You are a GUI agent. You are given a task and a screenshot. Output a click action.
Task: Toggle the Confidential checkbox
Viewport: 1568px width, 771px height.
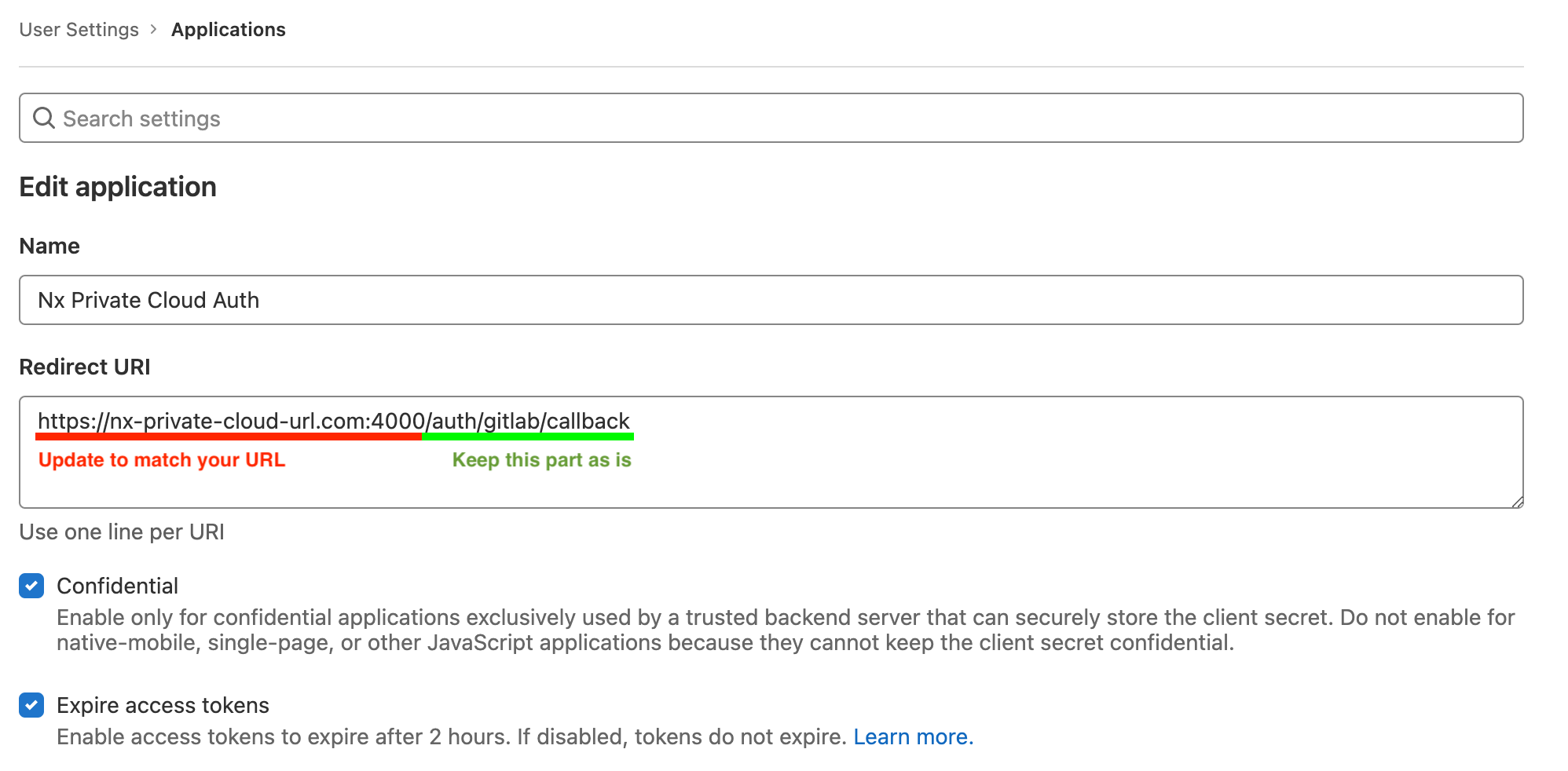[31, 586]
